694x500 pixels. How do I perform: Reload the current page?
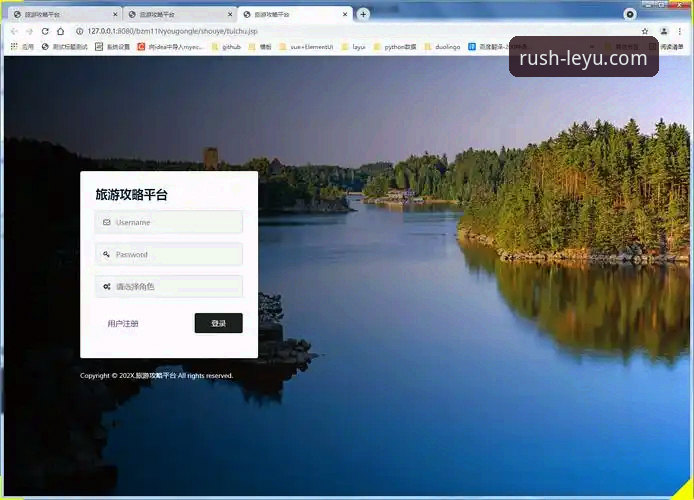[45, 31]
